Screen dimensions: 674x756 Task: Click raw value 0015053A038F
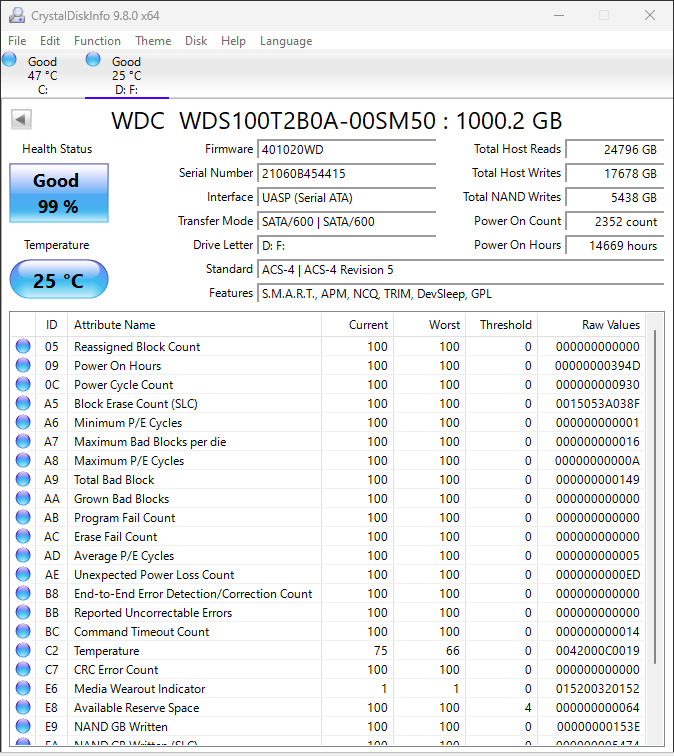[597, 404]
